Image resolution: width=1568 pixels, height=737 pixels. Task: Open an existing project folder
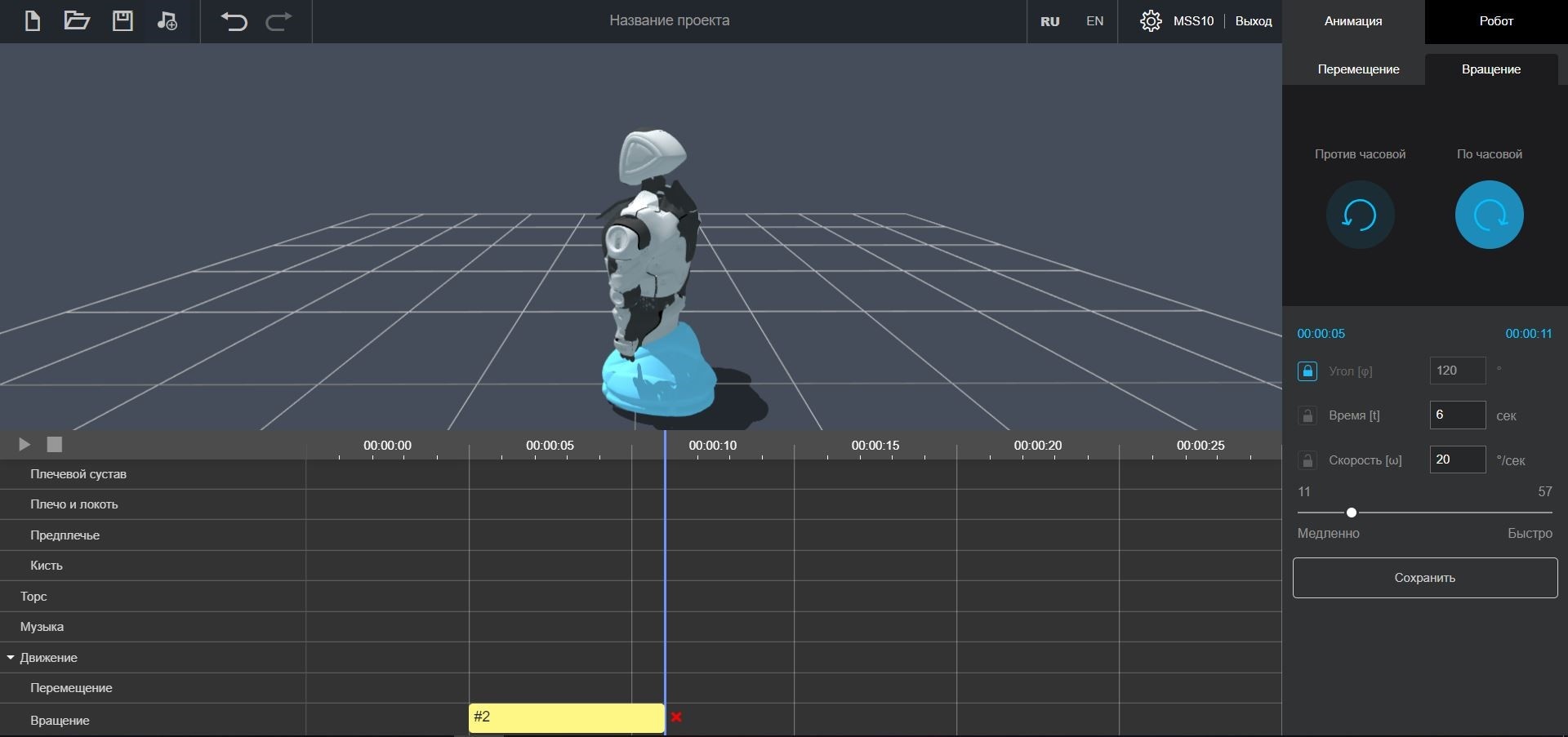click(x=77, y=21)
